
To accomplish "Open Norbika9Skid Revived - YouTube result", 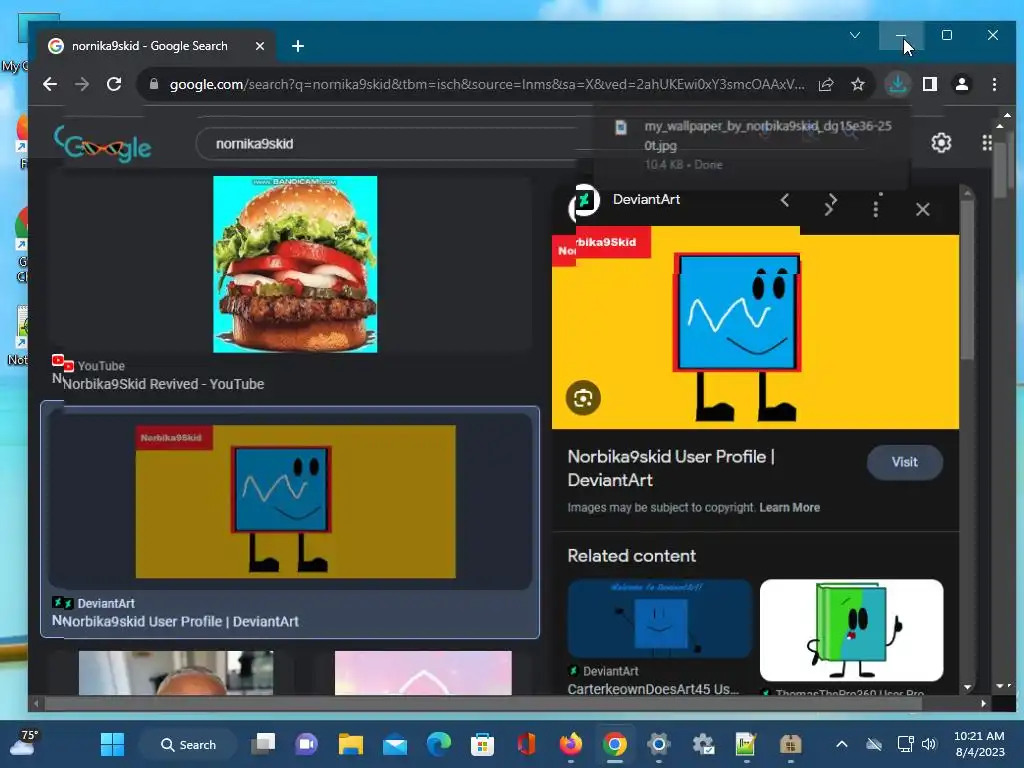I will 163,384.
